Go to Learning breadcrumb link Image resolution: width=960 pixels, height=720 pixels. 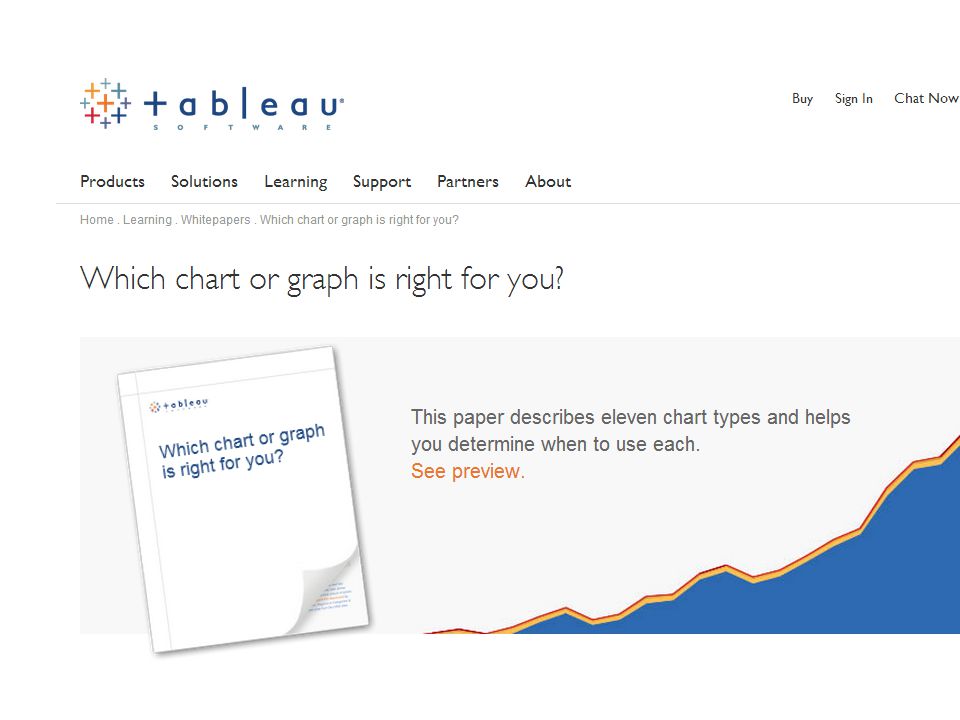(148, 220)
